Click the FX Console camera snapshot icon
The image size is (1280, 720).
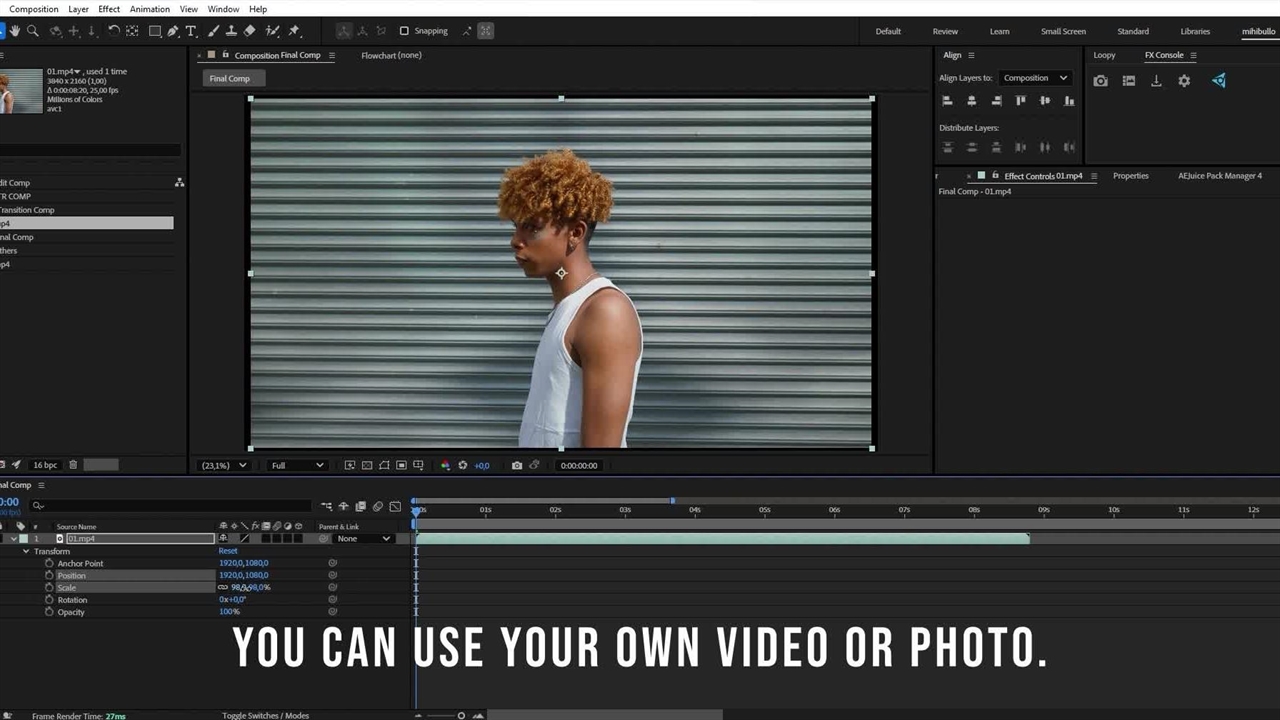1100,81
